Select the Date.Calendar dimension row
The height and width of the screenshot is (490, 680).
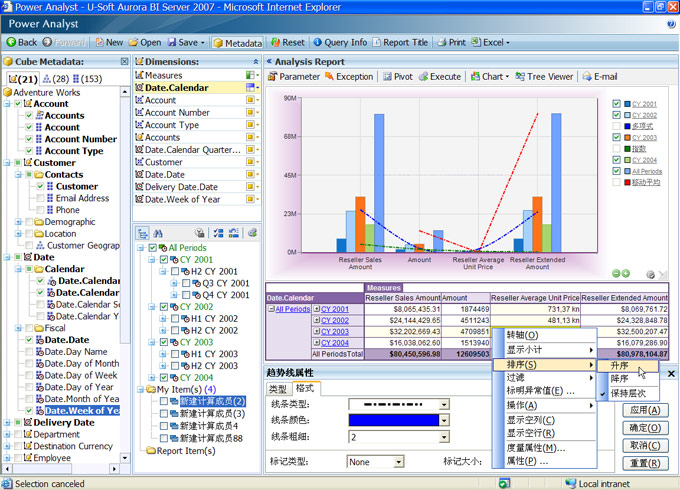click(x=197, y=88)
